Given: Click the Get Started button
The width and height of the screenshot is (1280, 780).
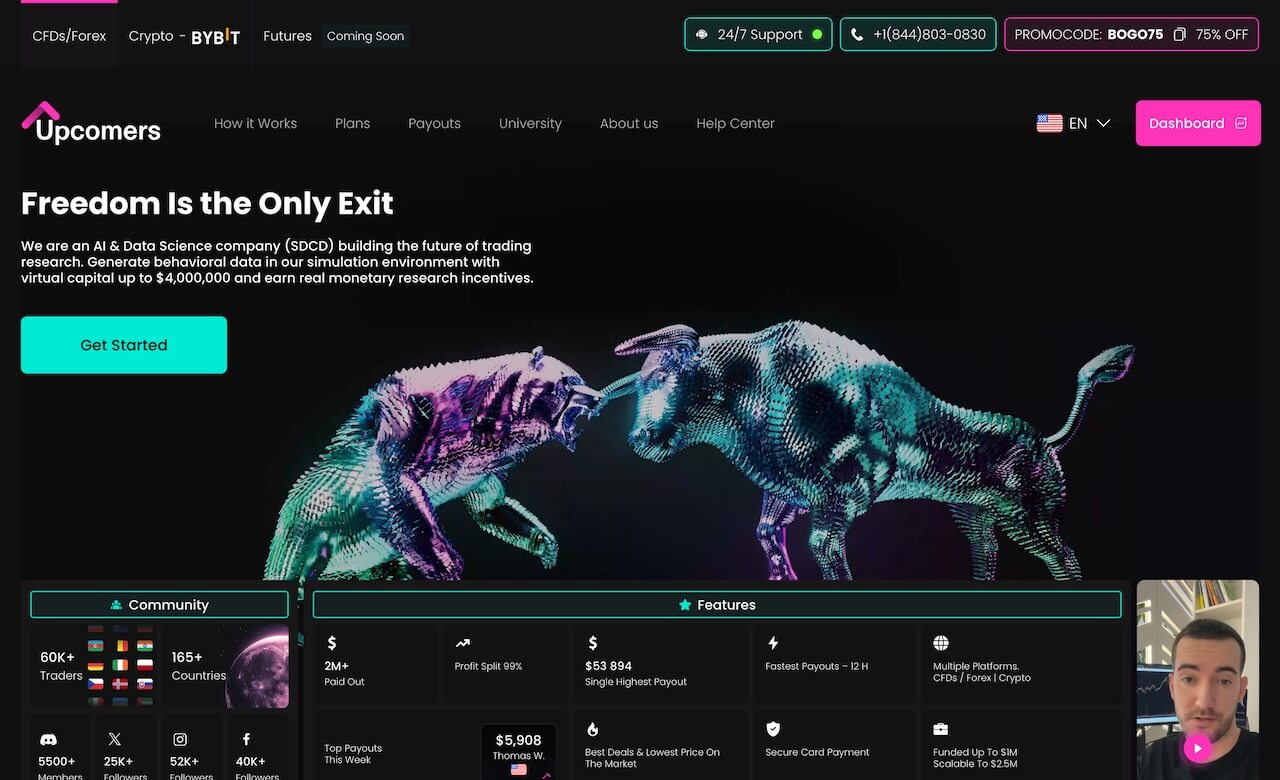Looking at the screenshot, I should coord(124,345).
